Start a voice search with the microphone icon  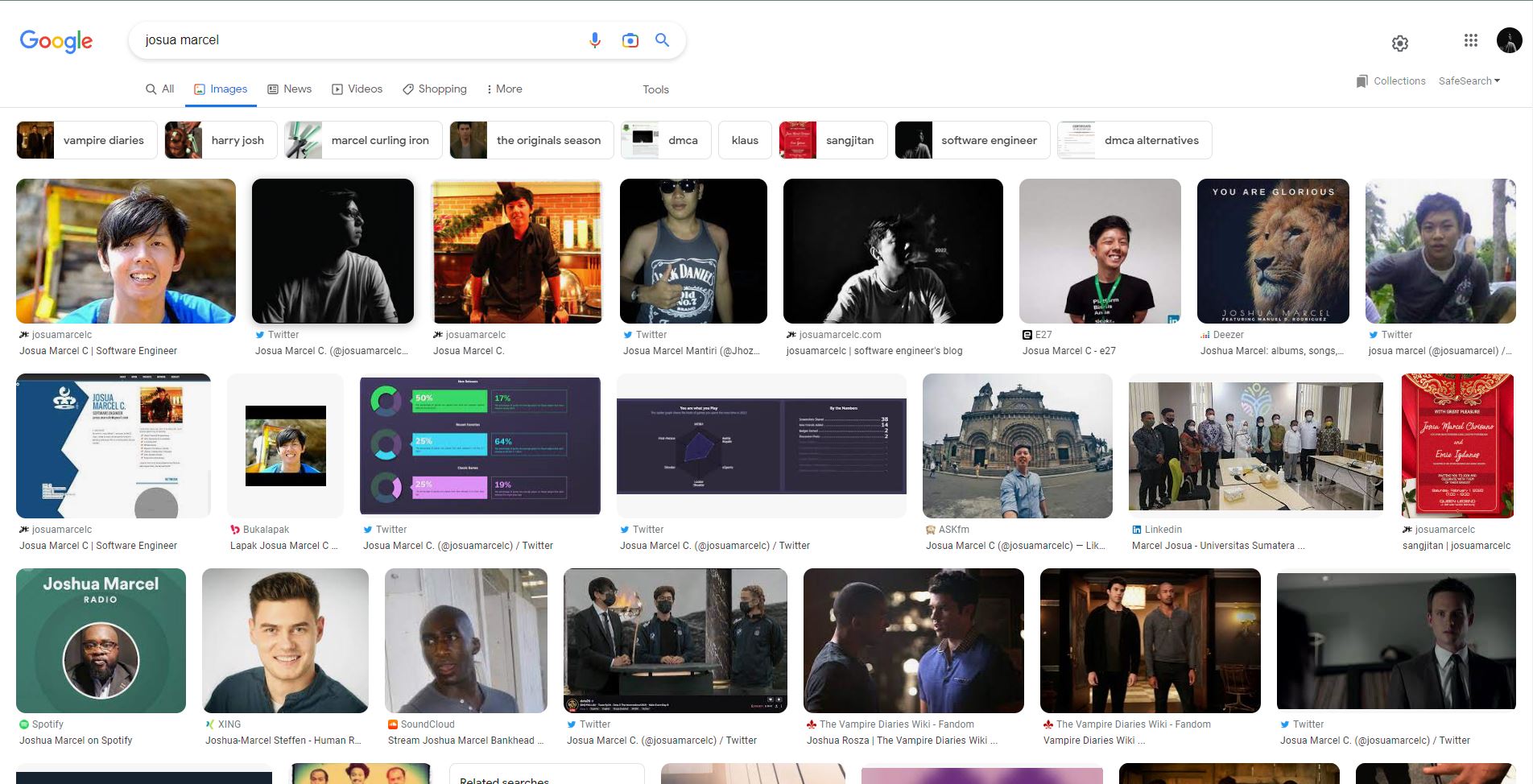point(595,39)
